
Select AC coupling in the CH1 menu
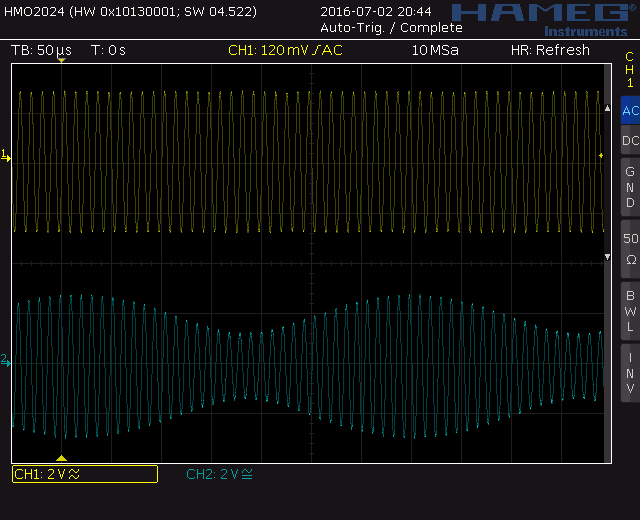pyautogui.click(x=630, y=110)
